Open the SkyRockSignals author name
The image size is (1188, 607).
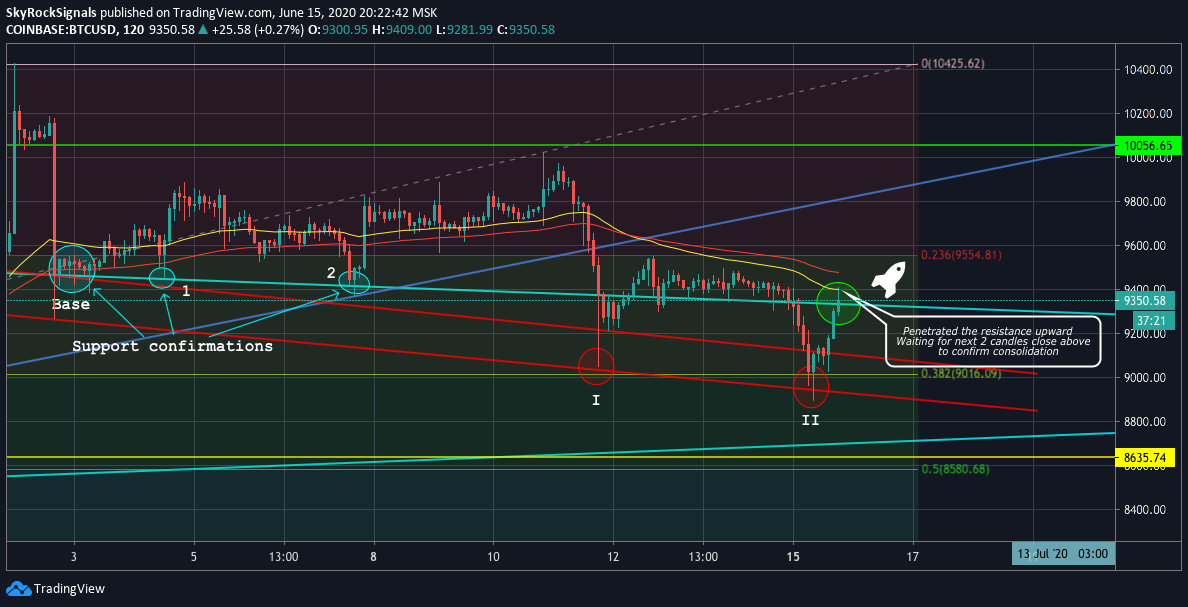[52, 14]
